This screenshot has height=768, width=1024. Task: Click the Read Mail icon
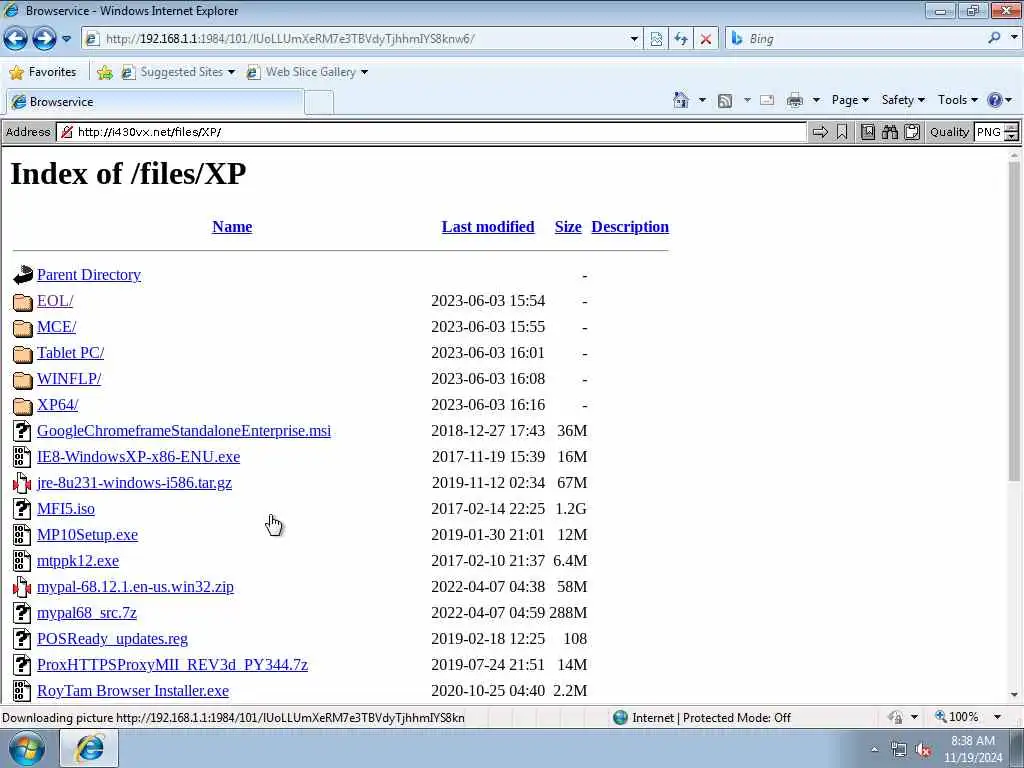pyautogui.click(x=767, y=101)
